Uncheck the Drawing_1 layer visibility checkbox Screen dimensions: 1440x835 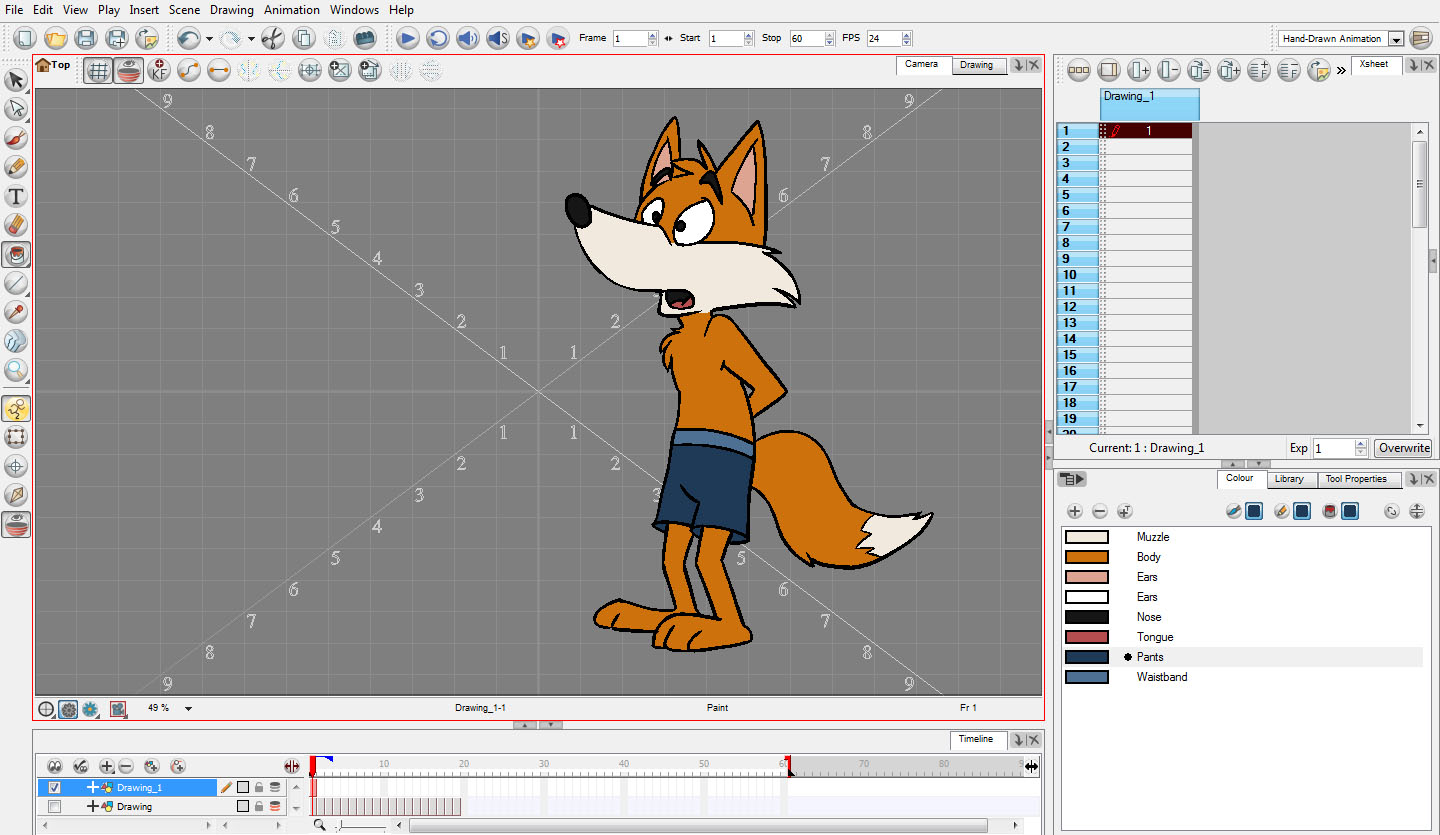(55, 788)
